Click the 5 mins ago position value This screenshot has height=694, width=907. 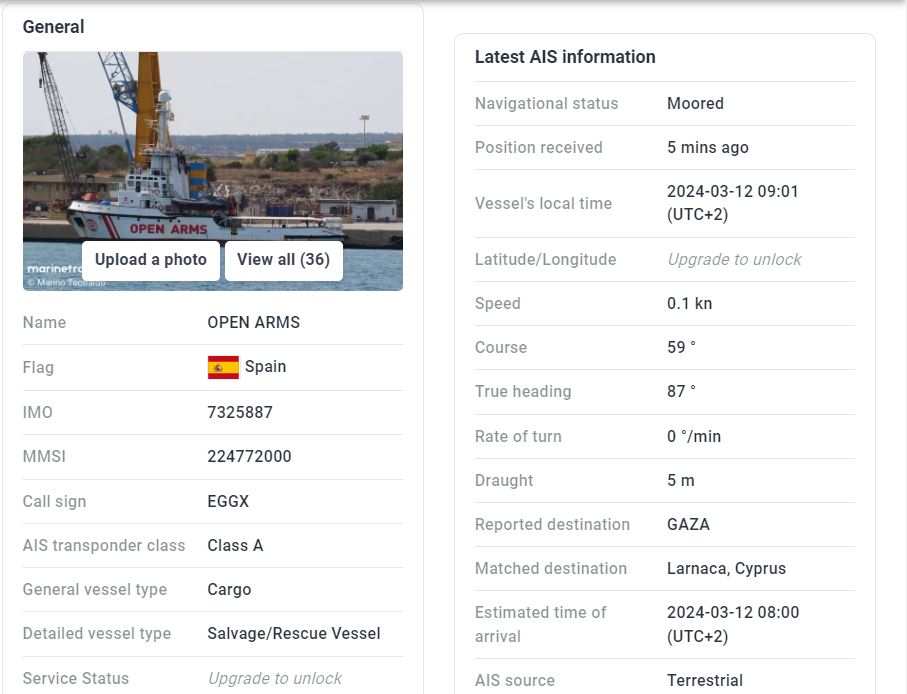click(707, 147)
